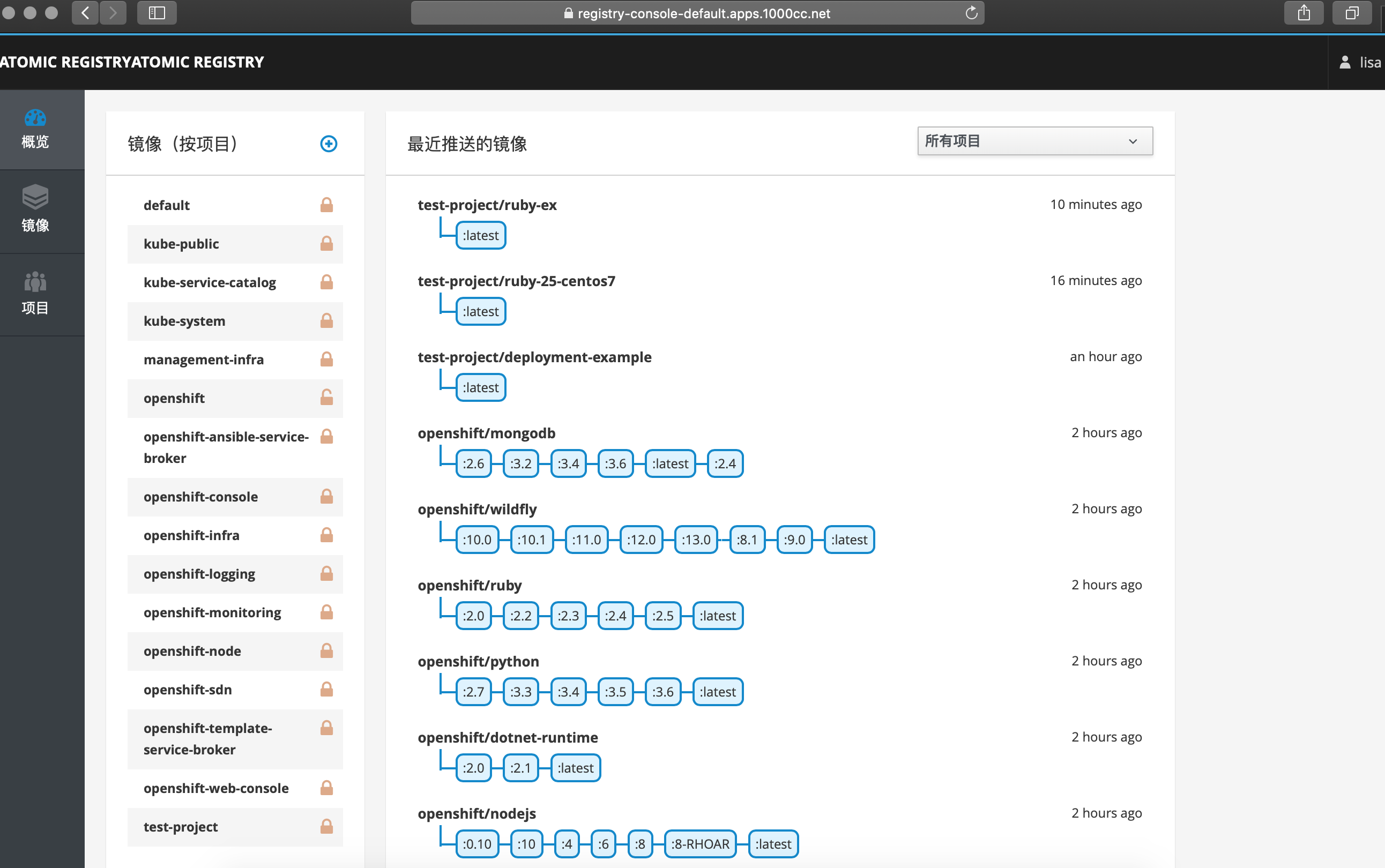Viewport: 1385px width, 868px height.
Task: Open the openshift-ansible-service-broker project
Action: [x=226, y=447]
